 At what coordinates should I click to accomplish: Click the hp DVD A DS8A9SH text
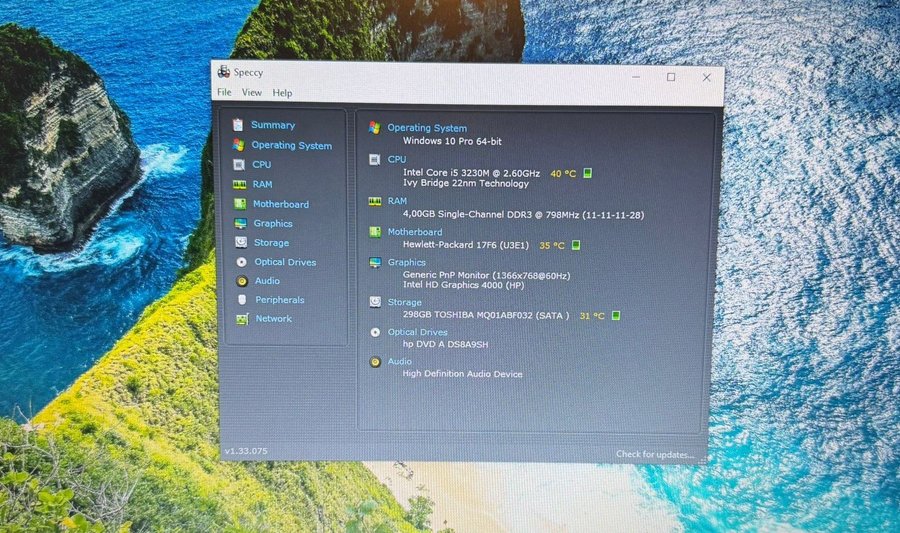(445, 344)
